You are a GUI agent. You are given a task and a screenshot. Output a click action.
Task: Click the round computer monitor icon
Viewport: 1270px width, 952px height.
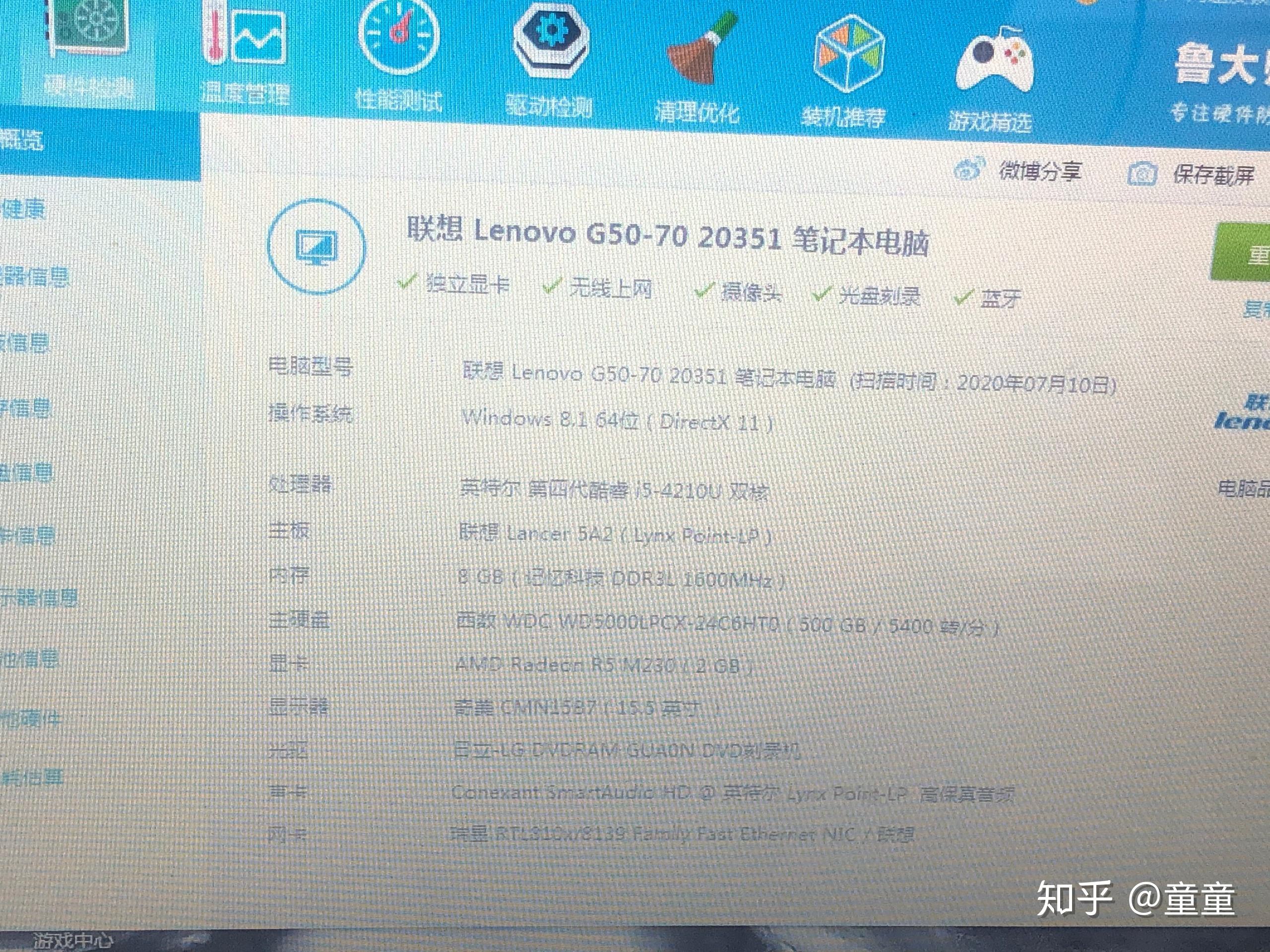tap(317, 247)
